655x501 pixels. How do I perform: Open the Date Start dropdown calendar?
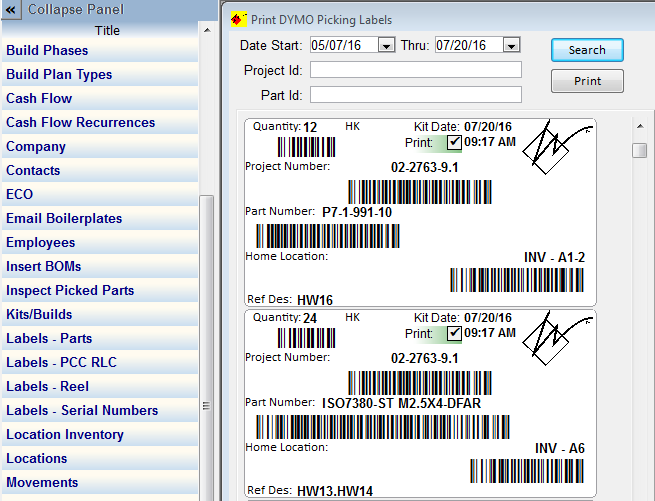pyautogui.click(x=386, y=45)
